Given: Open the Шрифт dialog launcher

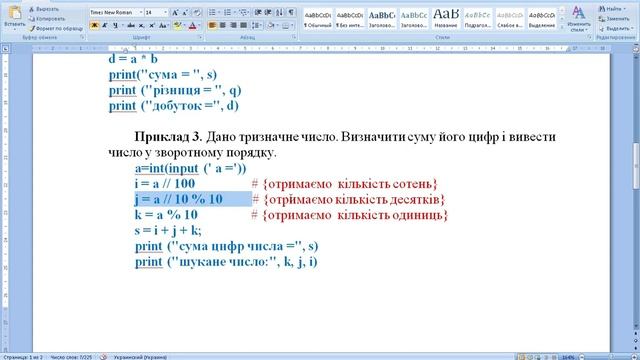Looking at the screenshot, I should (x=200, y=37).
